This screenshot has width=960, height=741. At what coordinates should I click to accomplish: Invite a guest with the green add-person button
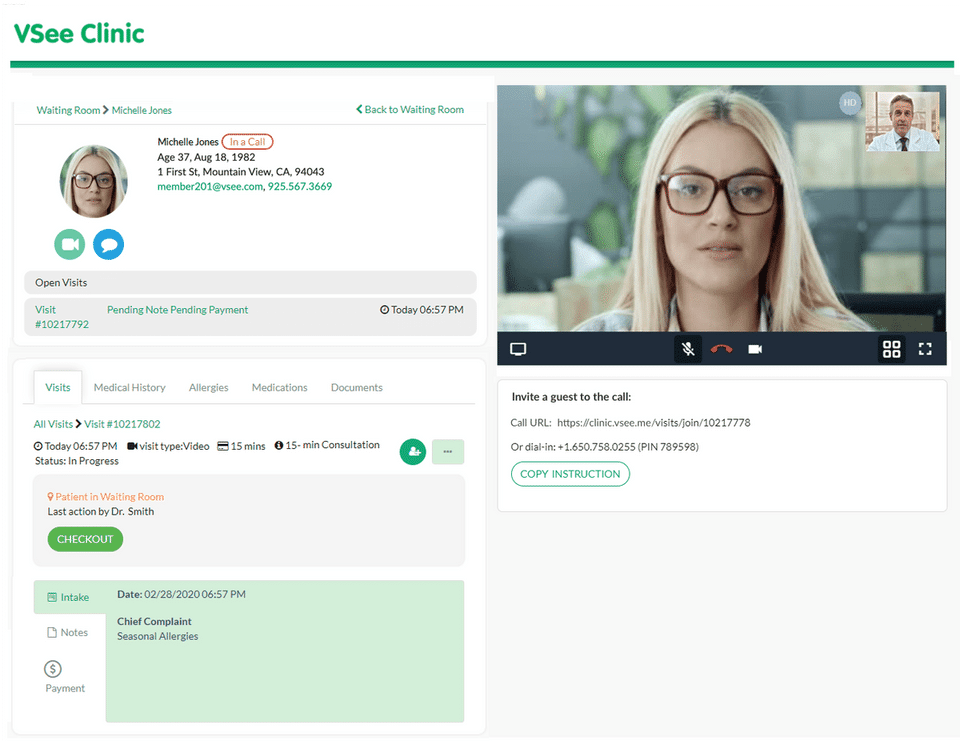(413, 452)
